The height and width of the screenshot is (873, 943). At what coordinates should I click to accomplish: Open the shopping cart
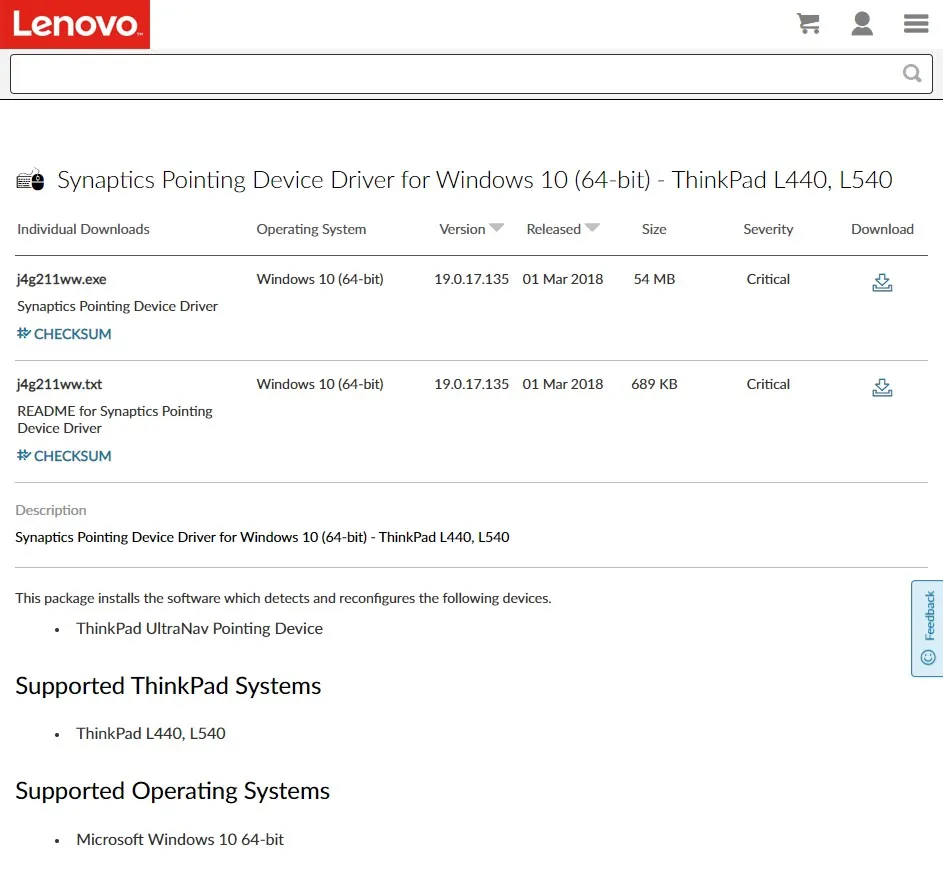point(808,24)
